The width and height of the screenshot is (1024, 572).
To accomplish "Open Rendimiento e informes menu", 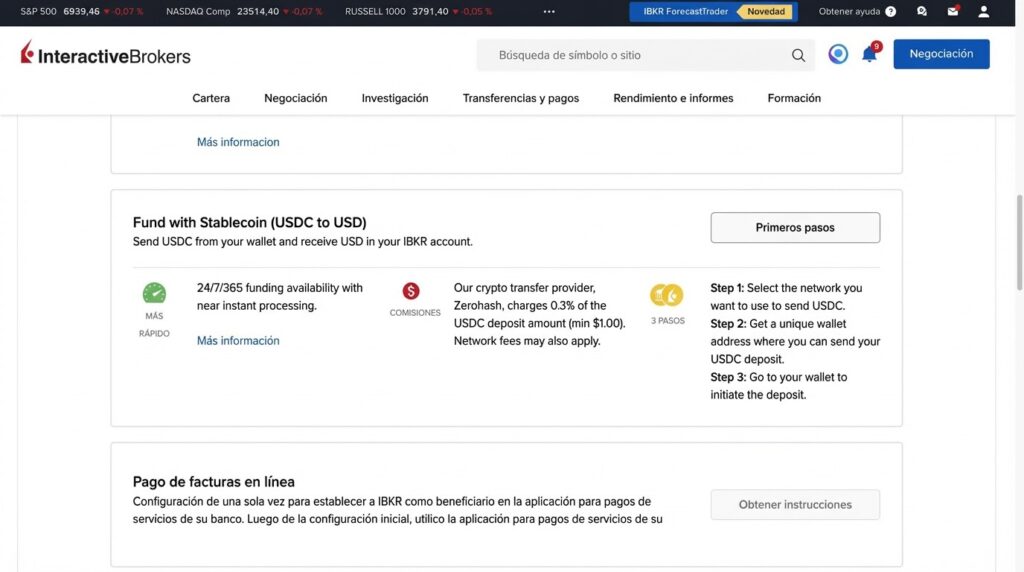I will tap(673, 98).
